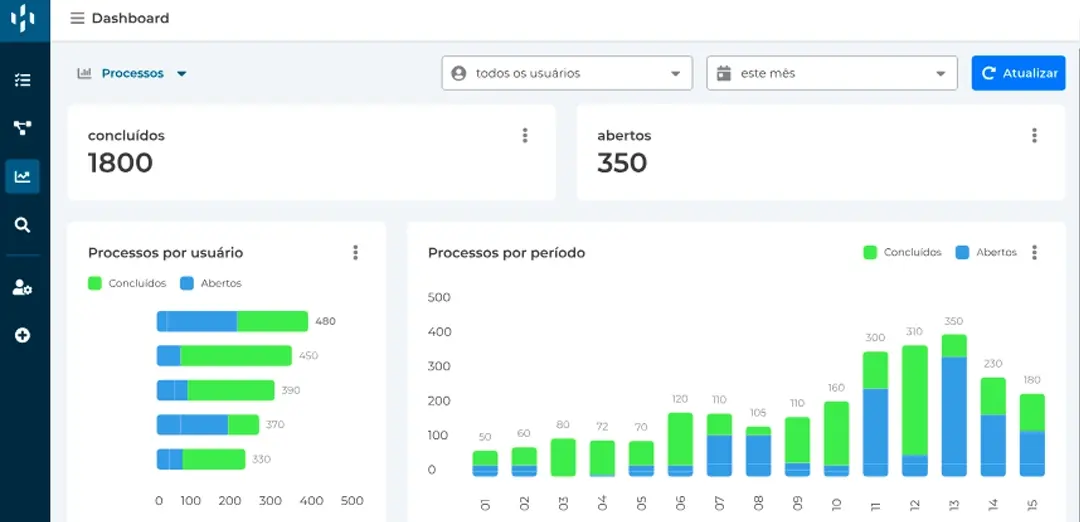Expand the Processos view dropdown
The image size is (1080, 522).
coord(133,73)
